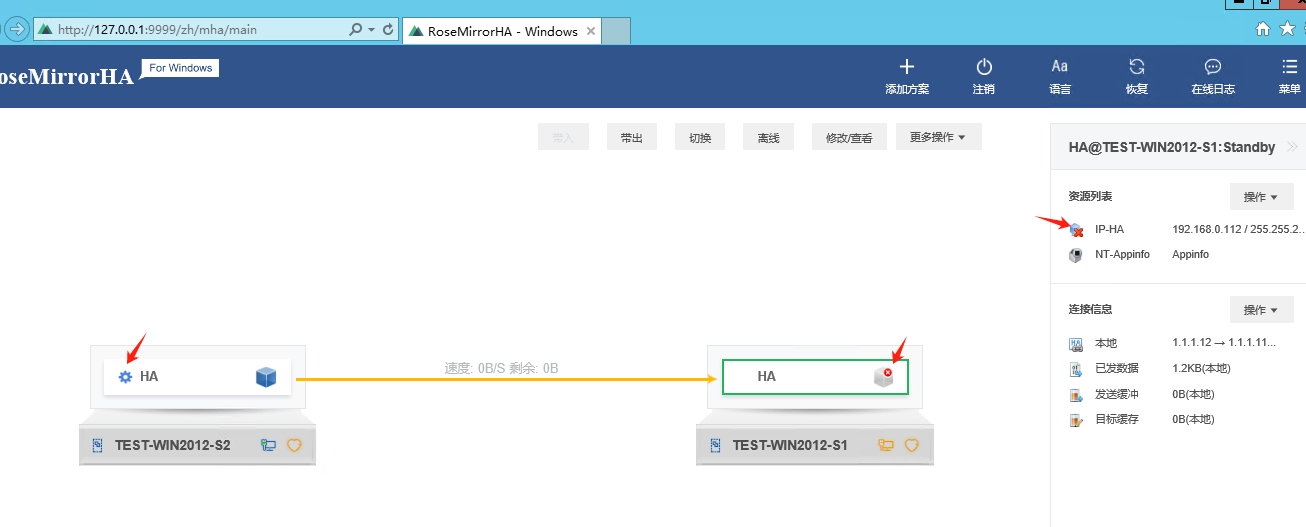Click the 发送缓冲 buffer icon
Image resolution: width=1306 pixels, height=527 pixels.
coord(1076,395)
